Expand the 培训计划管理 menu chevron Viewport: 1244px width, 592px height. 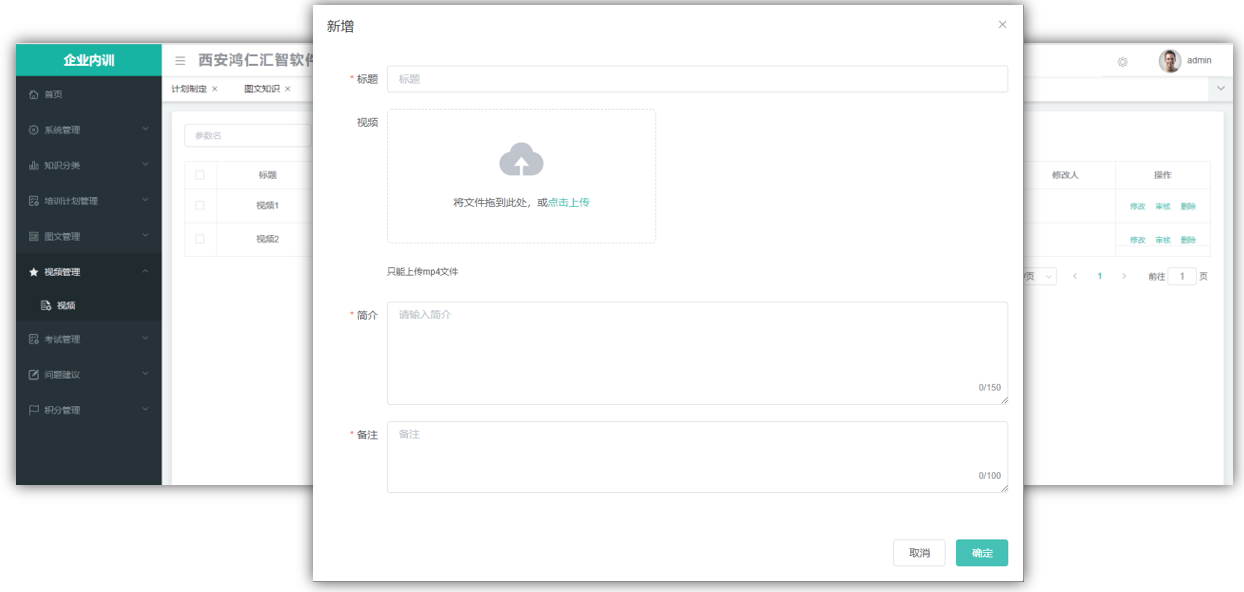[145, 200]
